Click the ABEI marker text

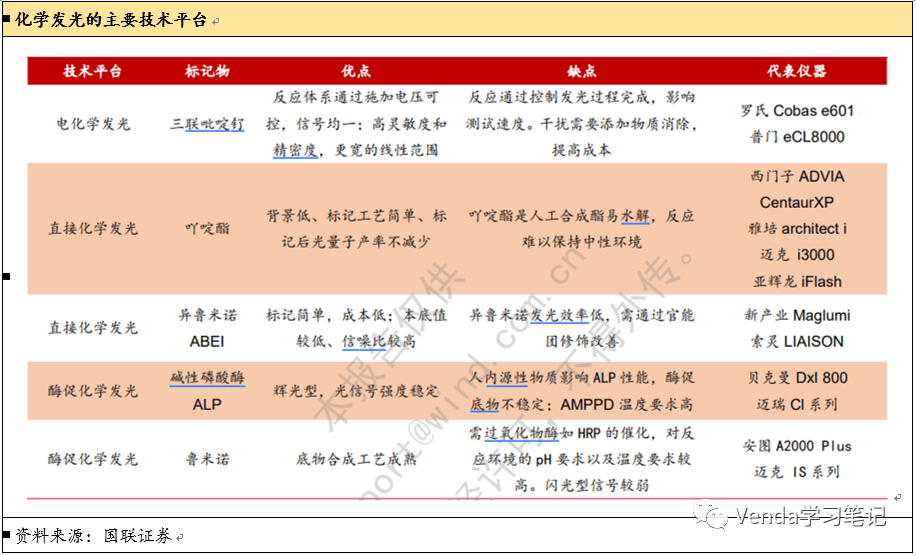click(207, 341)
